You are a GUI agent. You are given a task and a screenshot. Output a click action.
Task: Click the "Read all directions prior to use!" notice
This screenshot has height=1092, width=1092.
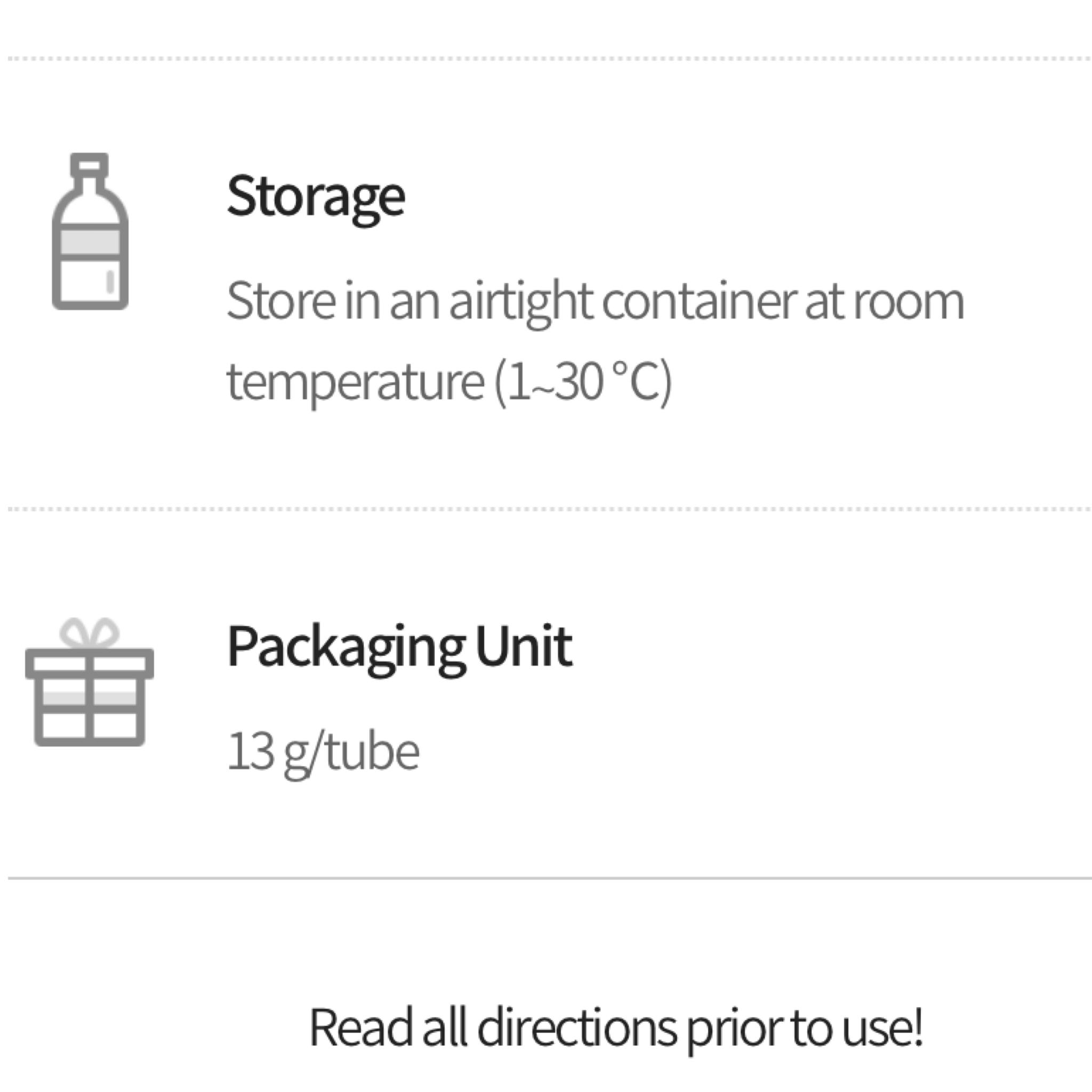coord(615,1027)
